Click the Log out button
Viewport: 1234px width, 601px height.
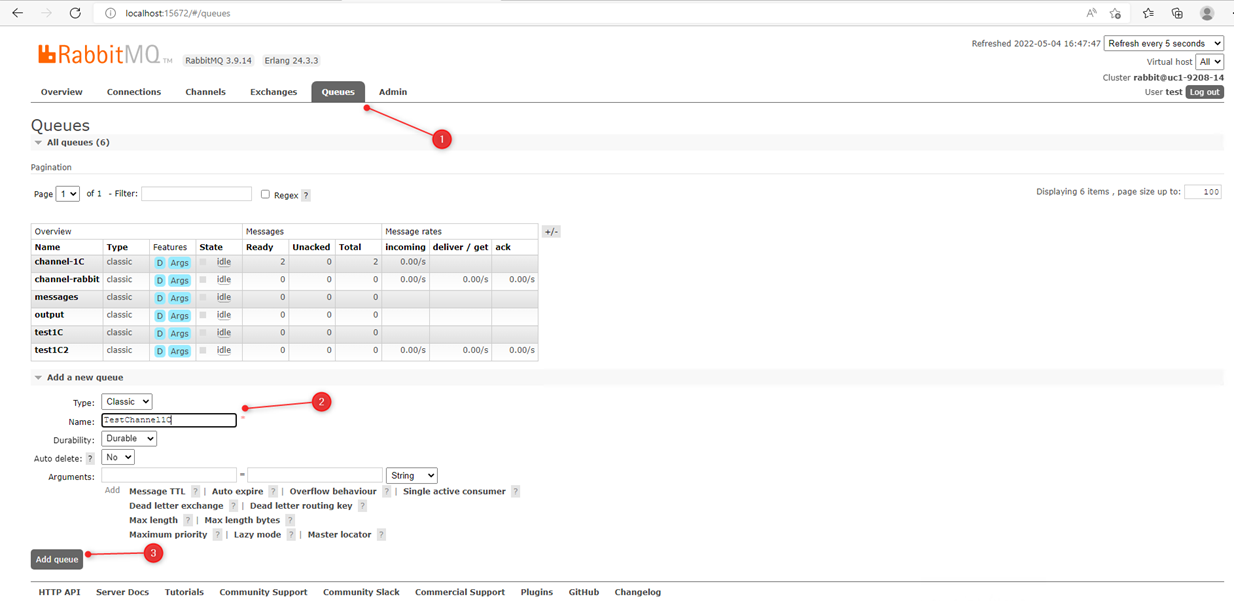(x=1204, y=92)
